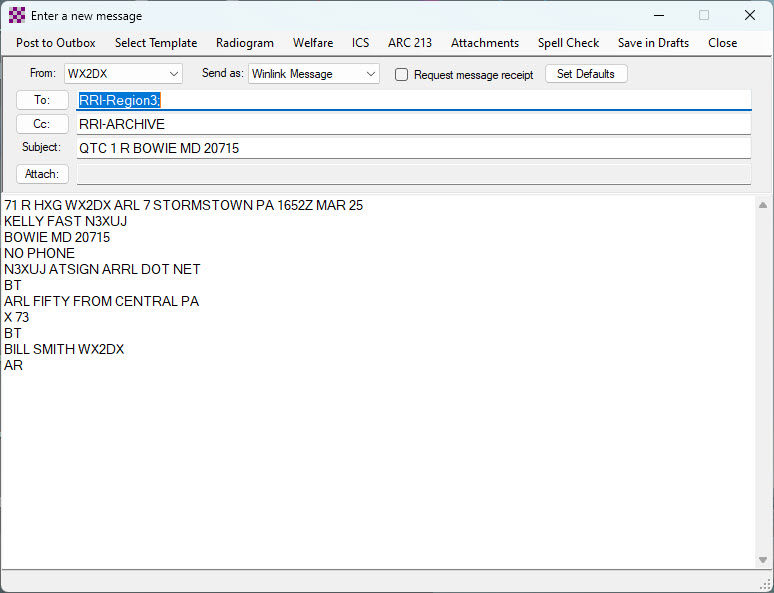This screenshot has width=774, height=593.
Task: Click the Cc field containing RRI-ARCHIVE
Action: (413, 124)
